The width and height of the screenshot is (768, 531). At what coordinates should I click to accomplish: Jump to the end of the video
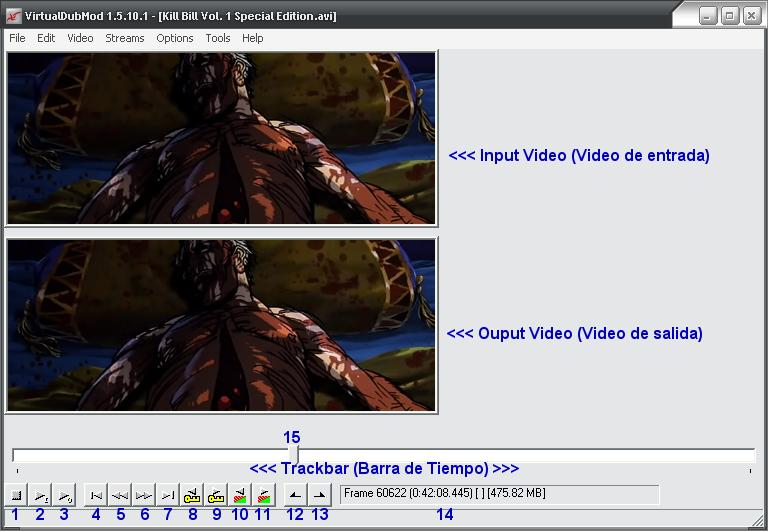tap(168, 495)
